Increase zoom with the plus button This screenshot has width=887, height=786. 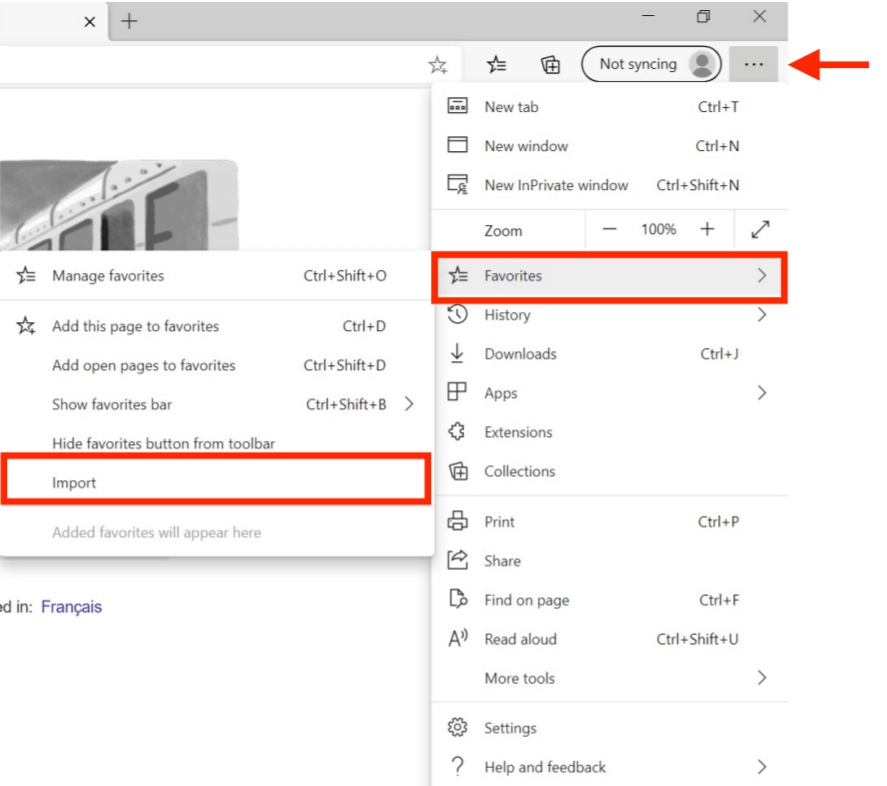[707, 229]
